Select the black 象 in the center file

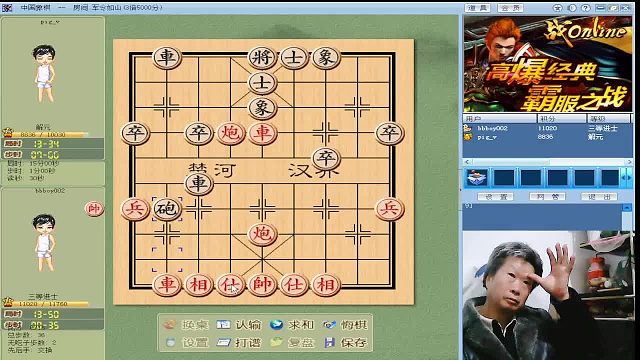tap(262, 108)
